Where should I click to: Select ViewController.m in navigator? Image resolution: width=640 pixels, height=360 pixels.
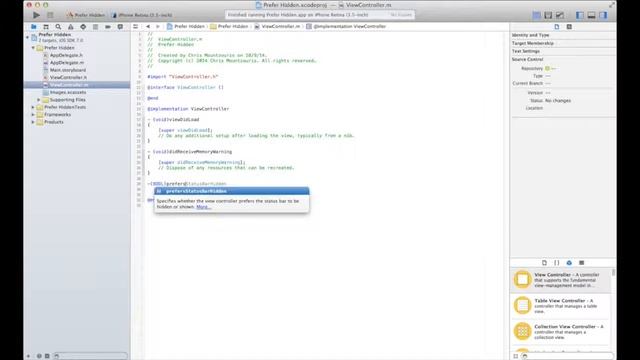[77, 85]
